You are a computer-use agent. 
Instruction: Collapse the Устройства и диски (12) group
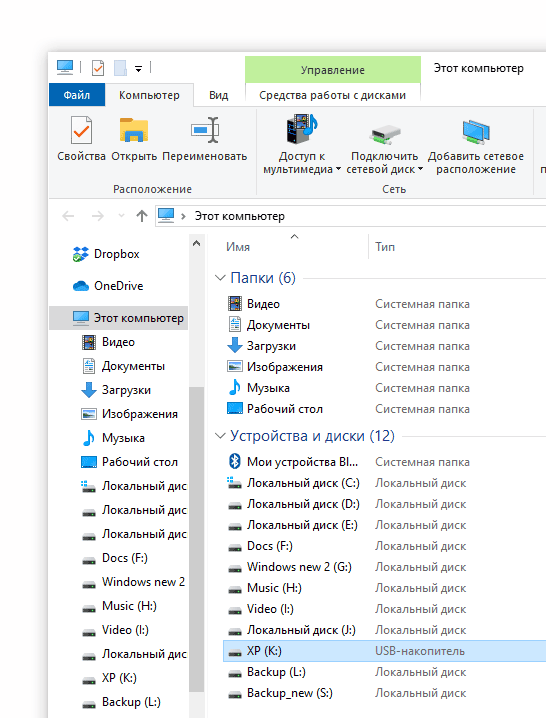pyautogui.click(x=220, y=436)
